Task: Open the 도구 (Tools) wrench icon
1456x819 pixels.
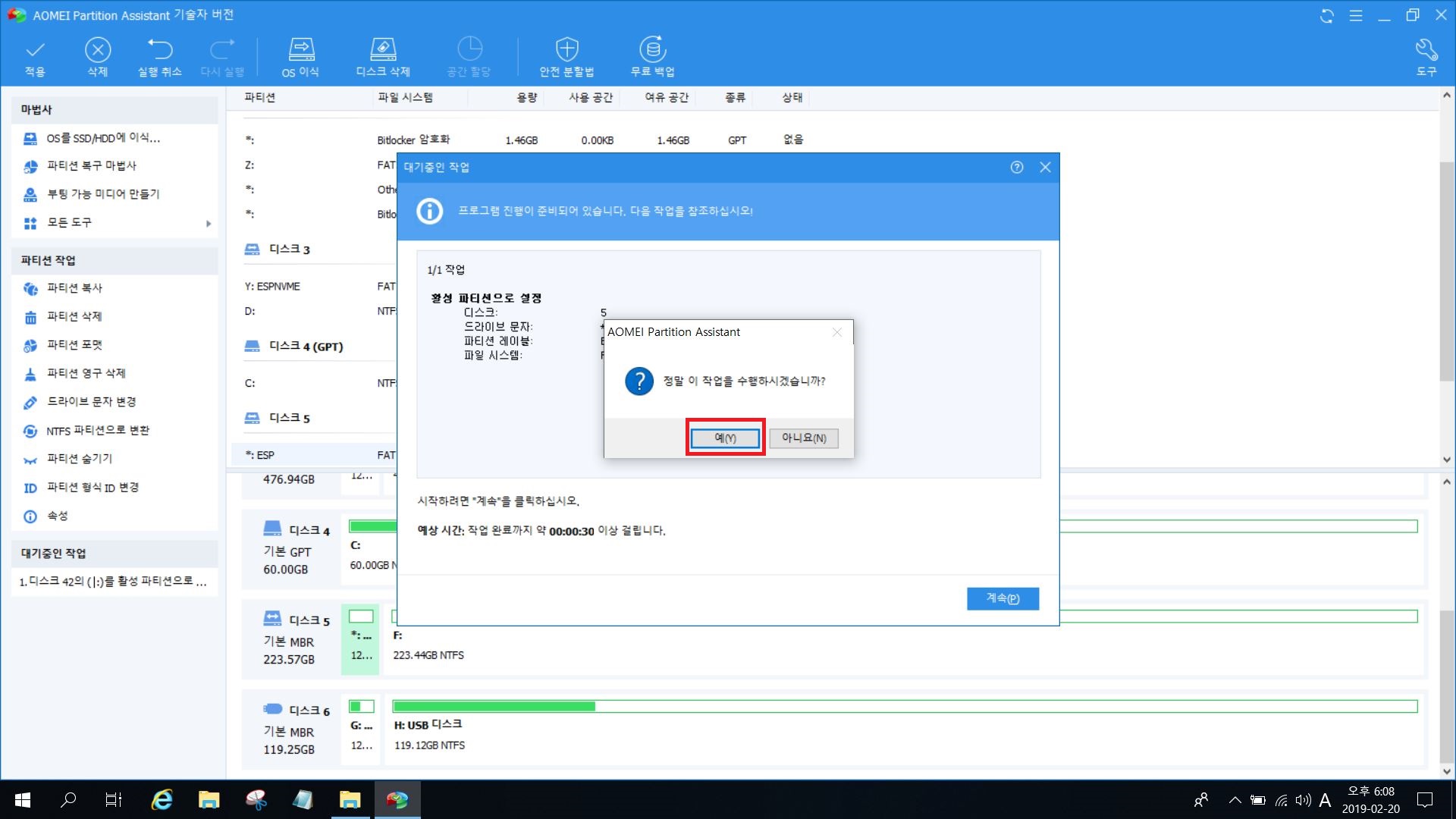Action: (x=1426, y=58)
